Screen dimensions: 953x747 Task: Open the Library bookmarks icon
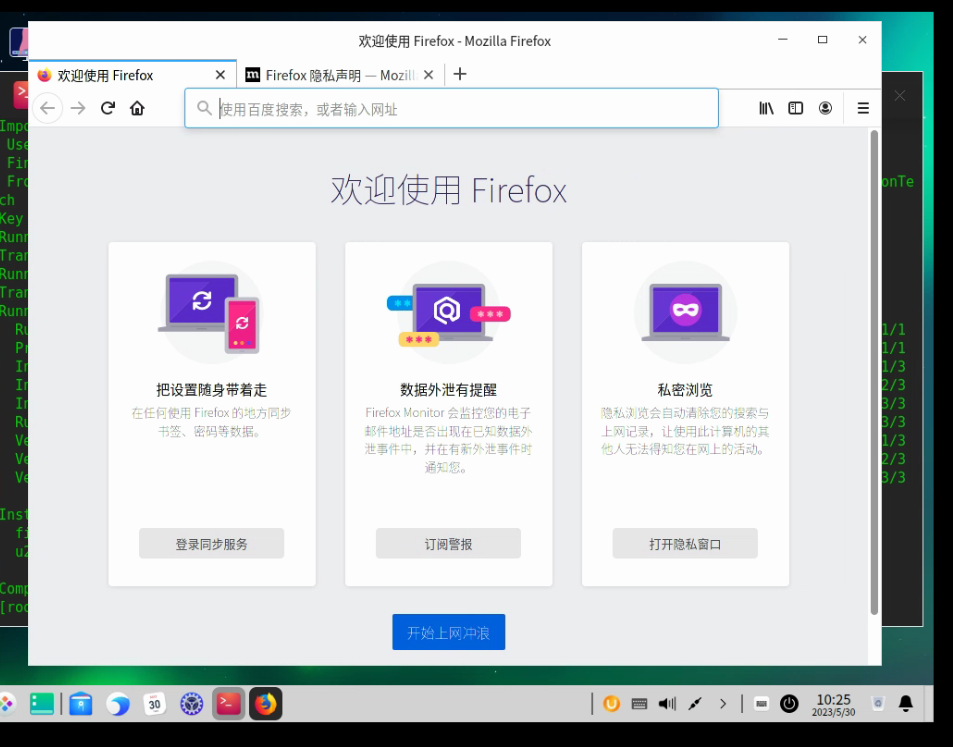766,108
